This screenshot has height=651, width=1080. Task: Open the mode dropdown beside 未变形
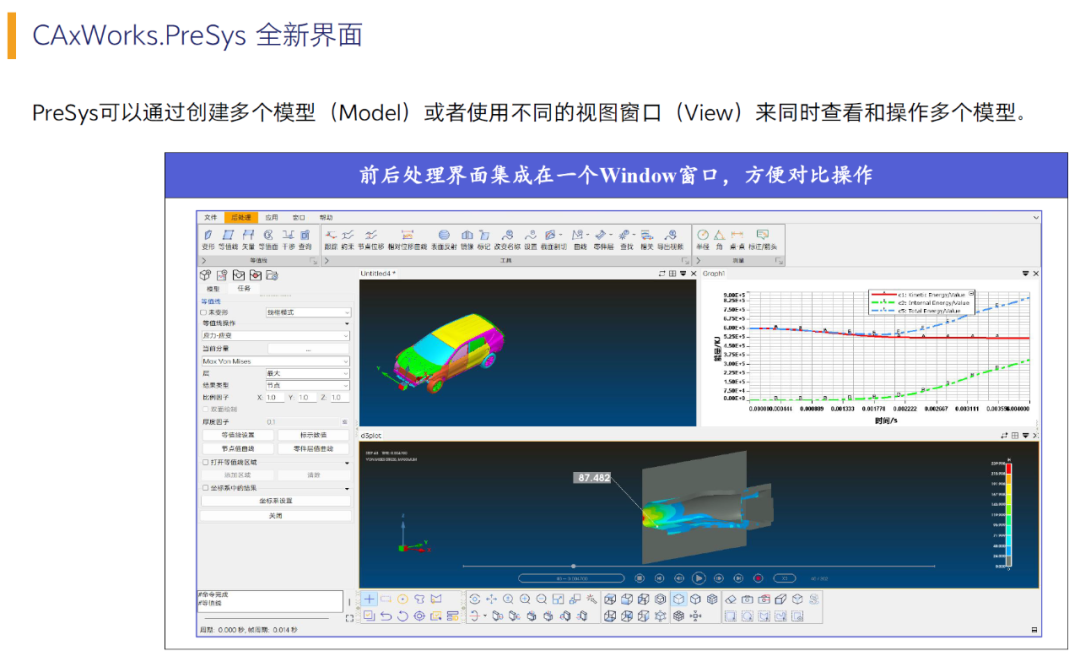(x=308, y=312)
